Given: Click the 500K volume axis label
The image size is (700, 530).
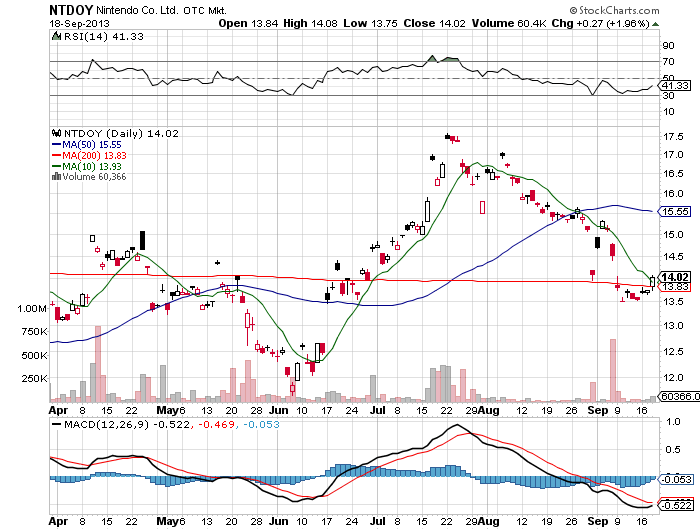Looking at the screenshot, I should [x=34, y=355].
